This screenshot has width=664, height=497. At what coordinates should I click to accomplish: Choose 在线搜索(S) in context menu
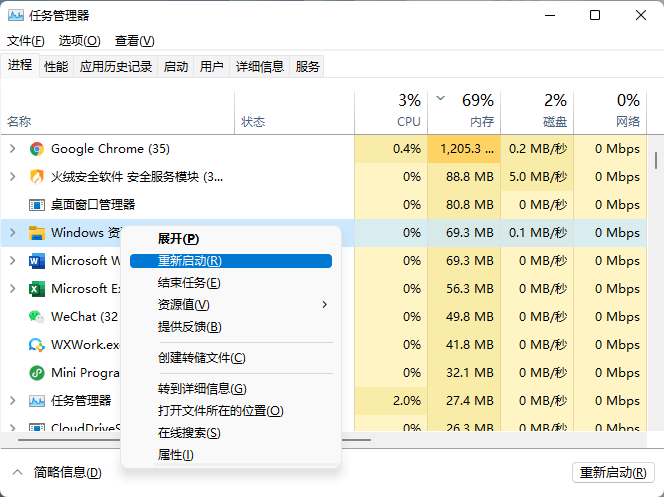click(x=231, y=433)
